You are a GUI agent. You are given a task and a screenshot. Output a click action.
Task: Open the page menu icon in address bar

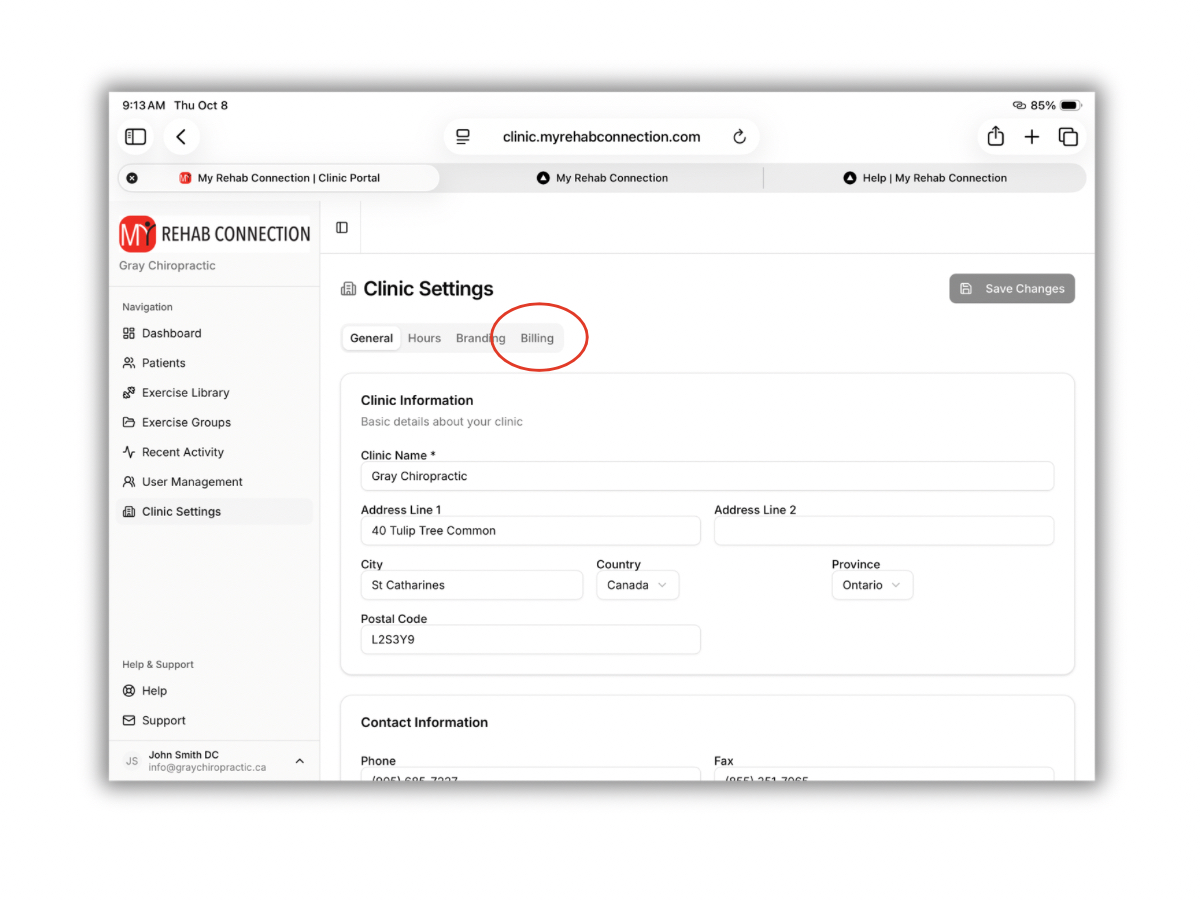463,137
